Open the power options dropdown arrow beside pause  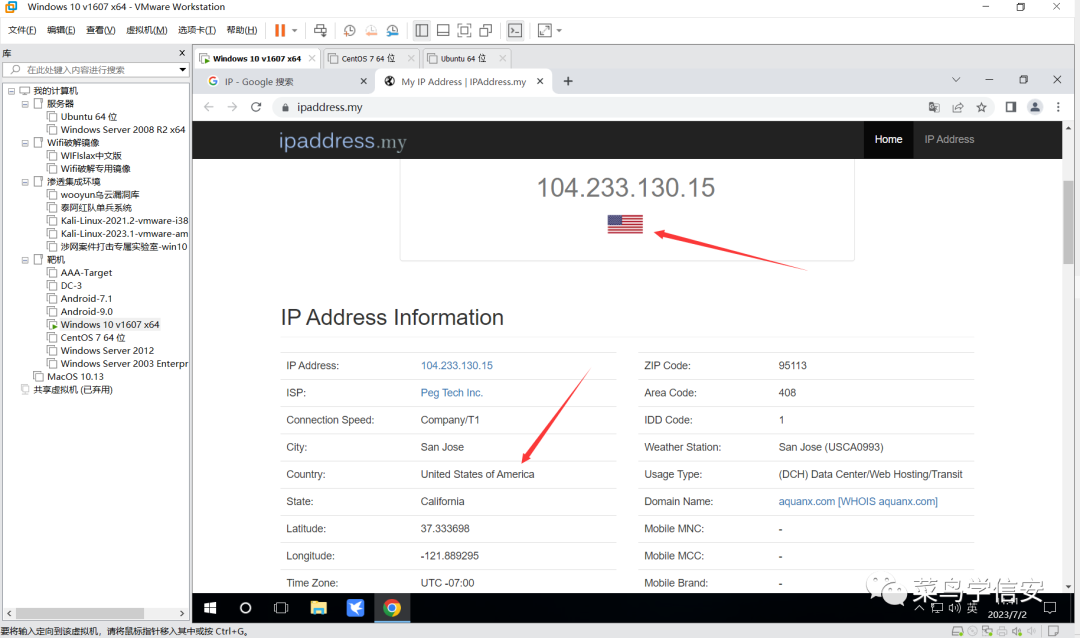coord(295,30)
